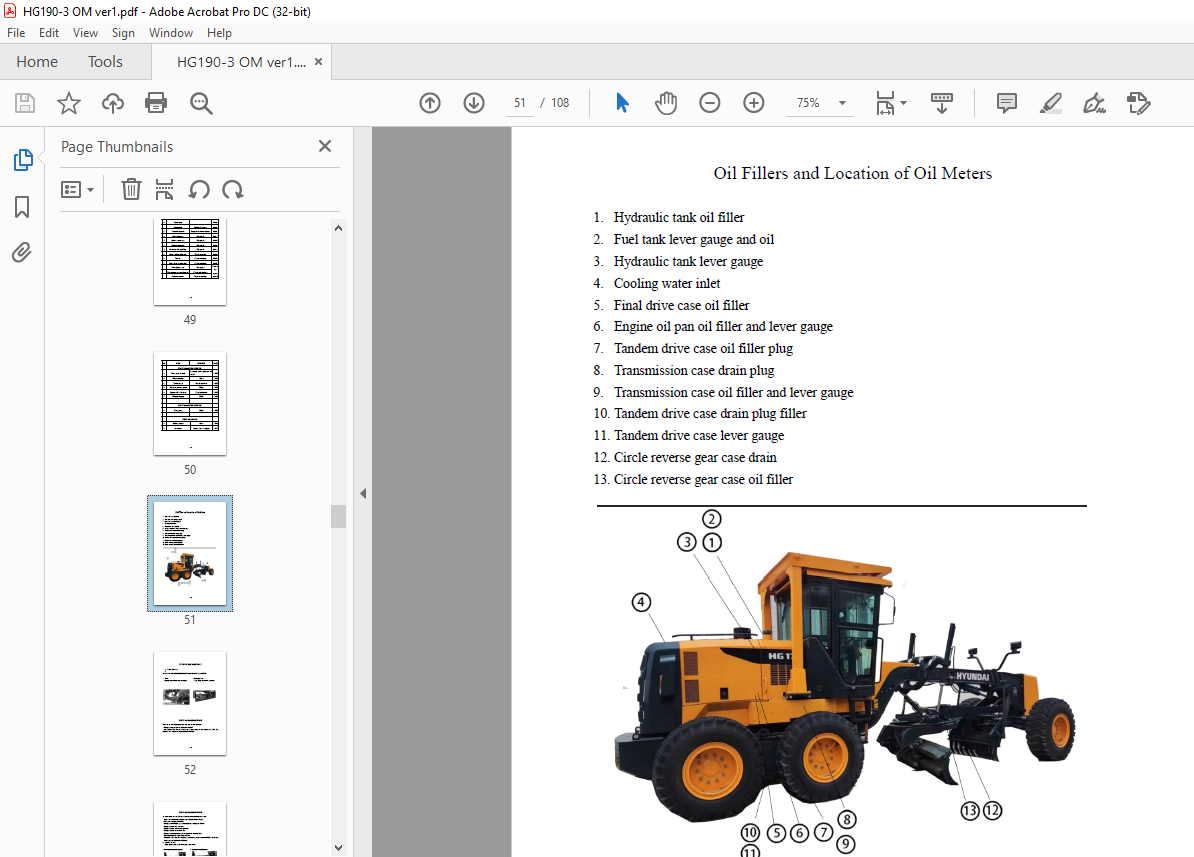This screenshot has height=857, width=1194.
Task: Select page 51 thumbnail
Action: coord(190,554)
